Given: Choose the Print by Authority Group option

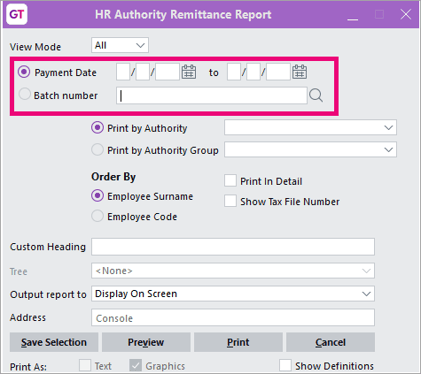Looking at the screenshot, I should coord(97,150).
